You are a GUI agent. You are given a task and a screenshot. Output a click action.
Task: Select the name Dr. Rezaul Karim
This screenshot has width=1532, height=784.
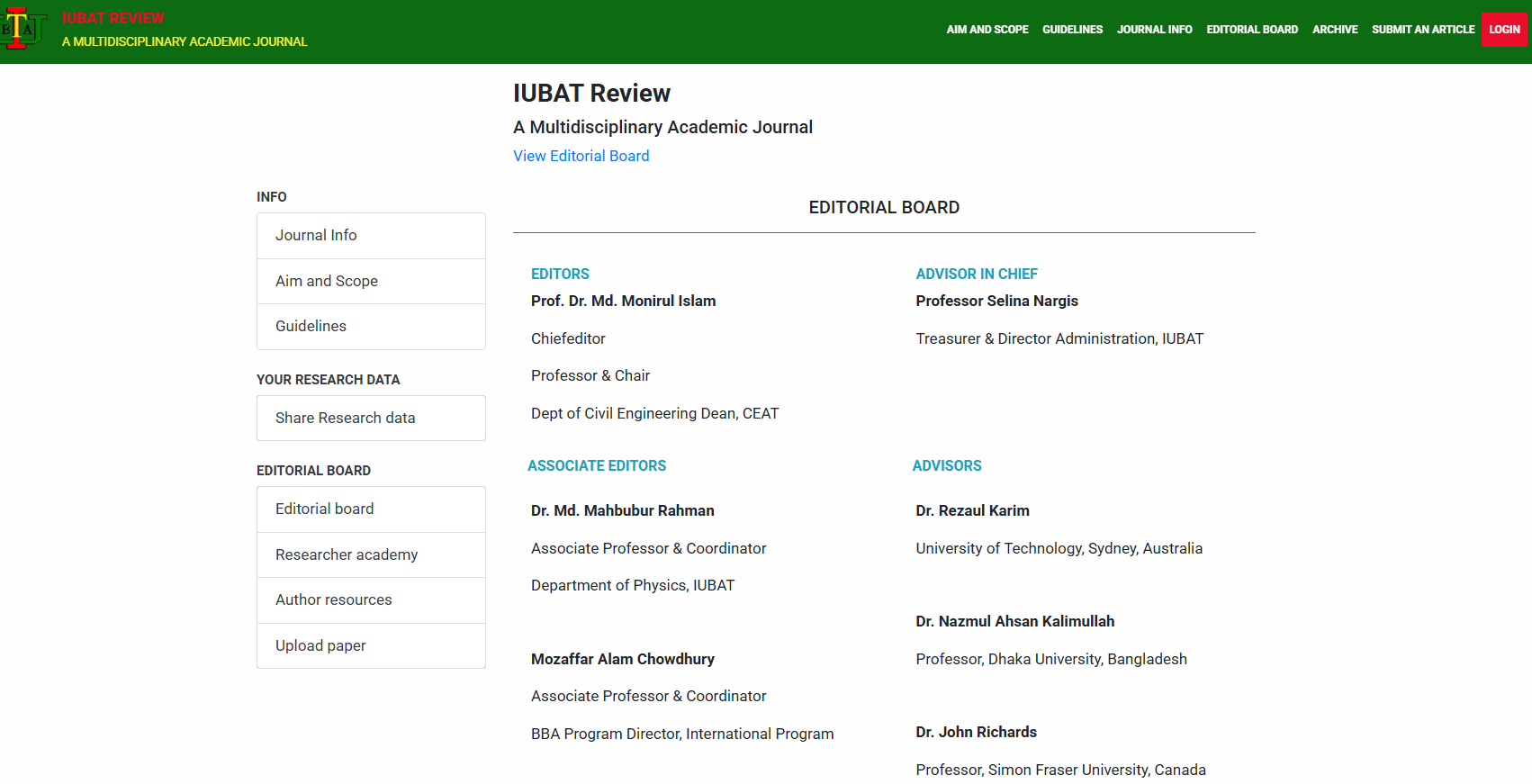[x=972, y=510]
